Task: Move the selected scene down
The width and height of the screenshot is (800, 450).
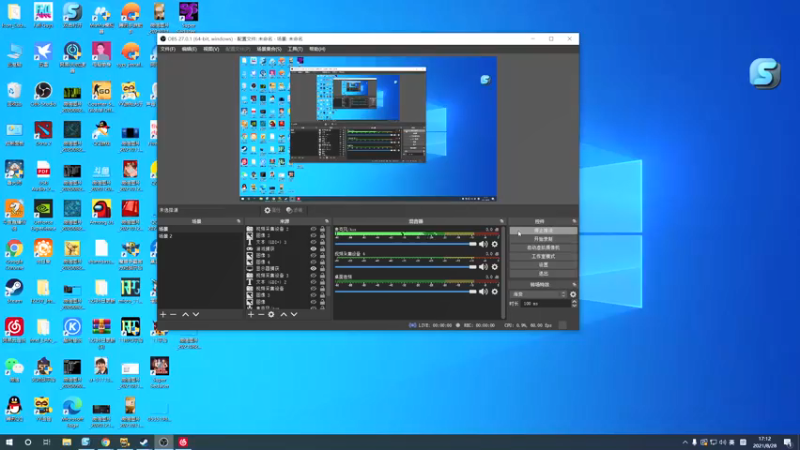Action: pyautogui.click(x=196, y=314)
